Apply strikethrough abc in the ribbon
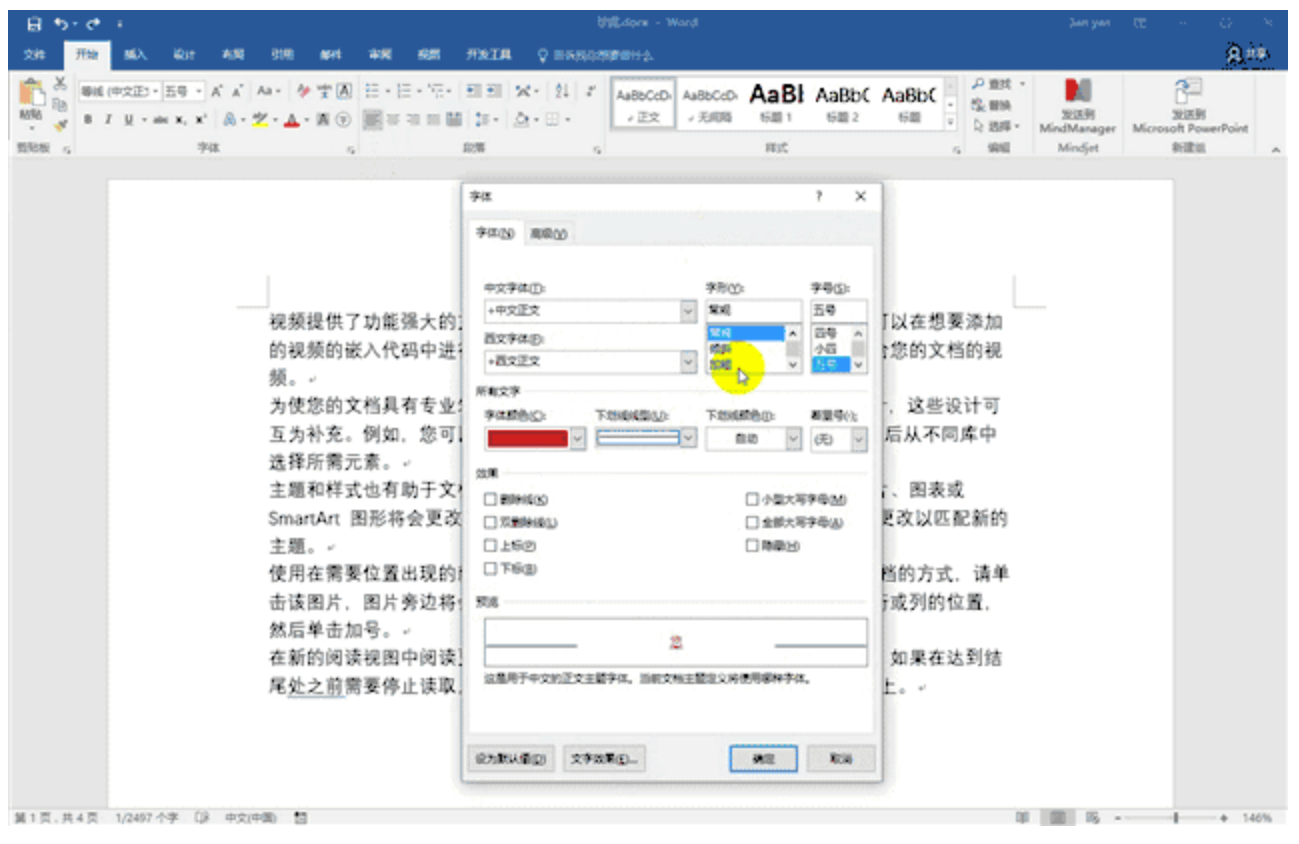The width and height of the screenshot is (1299, 844). click(161, 119)
